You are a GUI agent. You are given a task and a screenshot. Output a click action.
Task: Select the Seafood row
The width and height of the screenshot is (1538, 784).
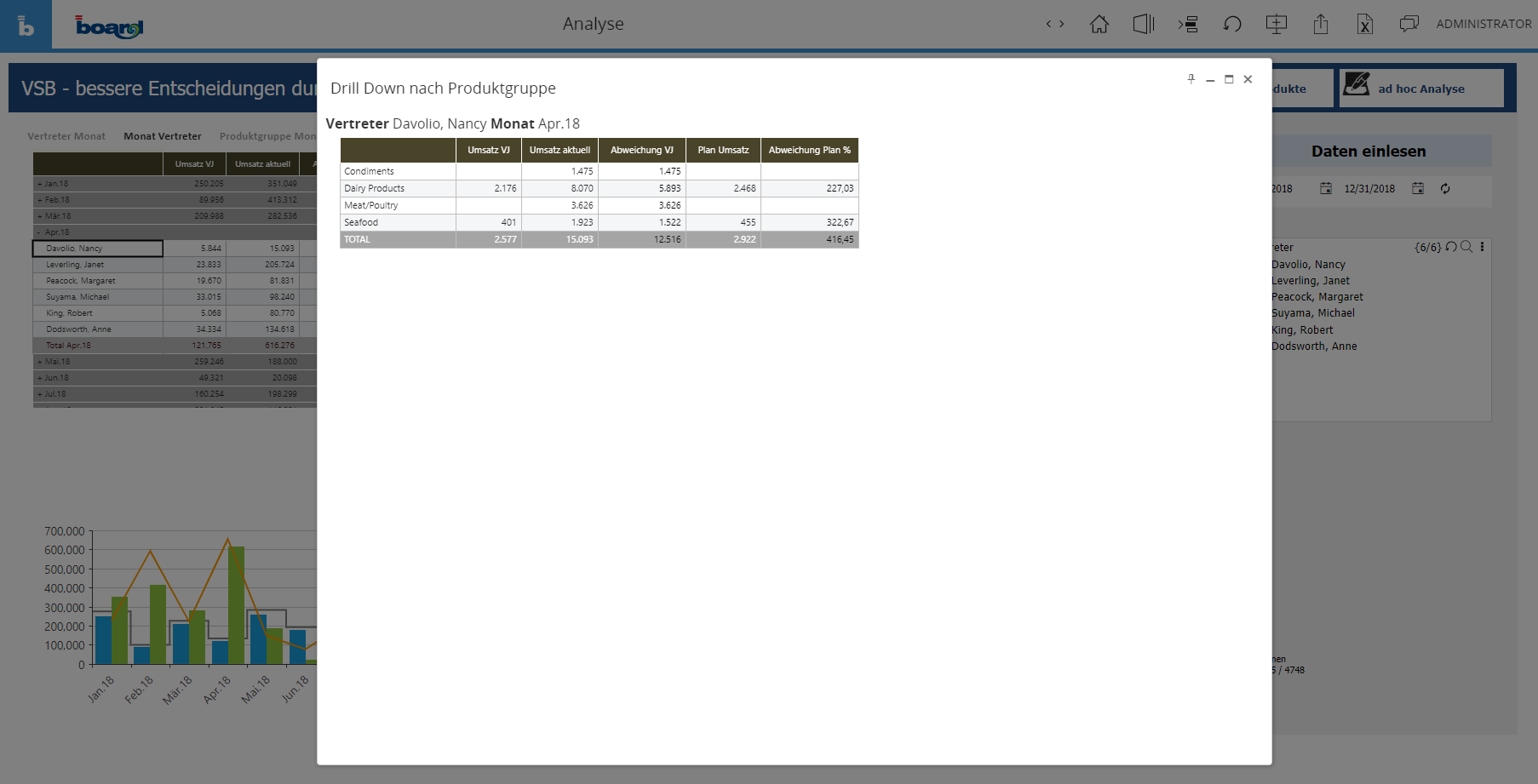tap(600, 222)
